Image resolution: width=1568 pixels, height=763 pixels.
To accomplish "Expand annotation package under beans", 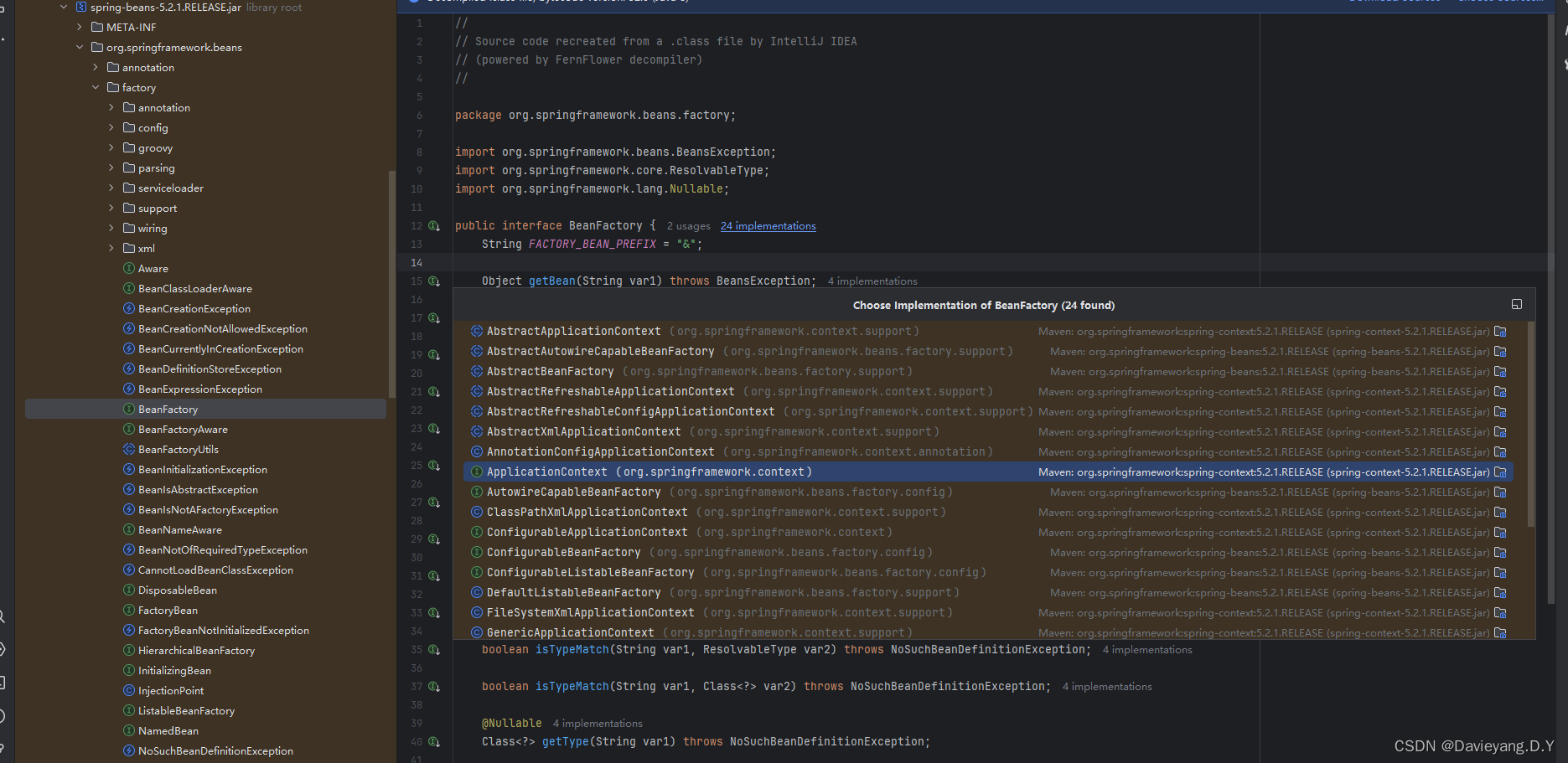I will (x=96, y=67).
